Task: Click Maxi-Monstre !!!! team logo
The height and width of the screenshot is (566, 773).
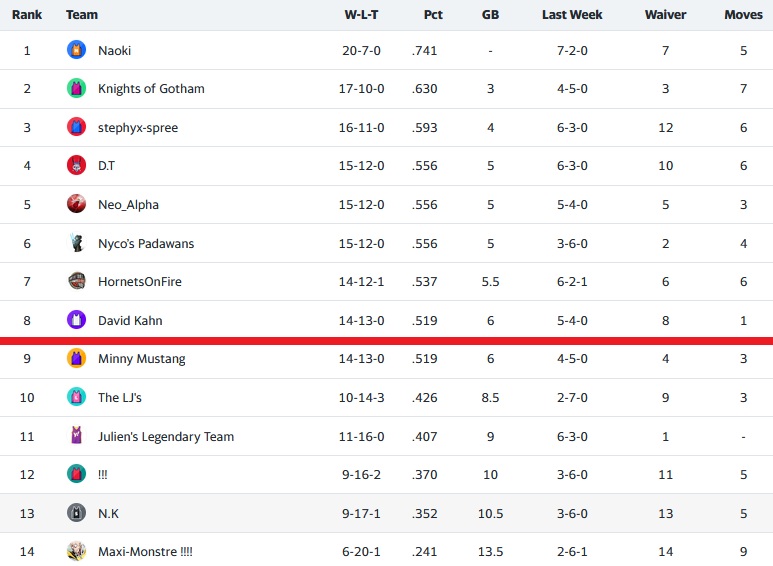Action: pos(76,551)
